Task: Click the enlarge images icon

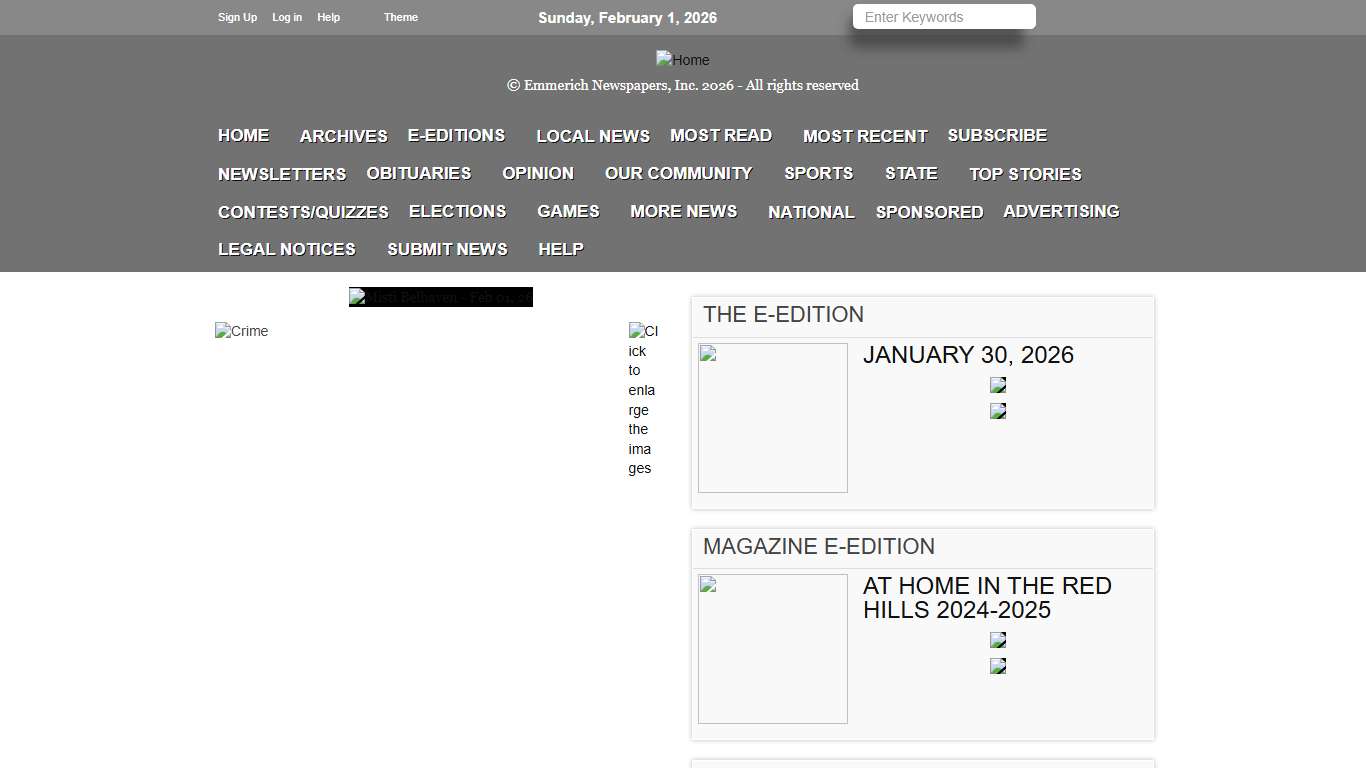Action: [642, 399]
